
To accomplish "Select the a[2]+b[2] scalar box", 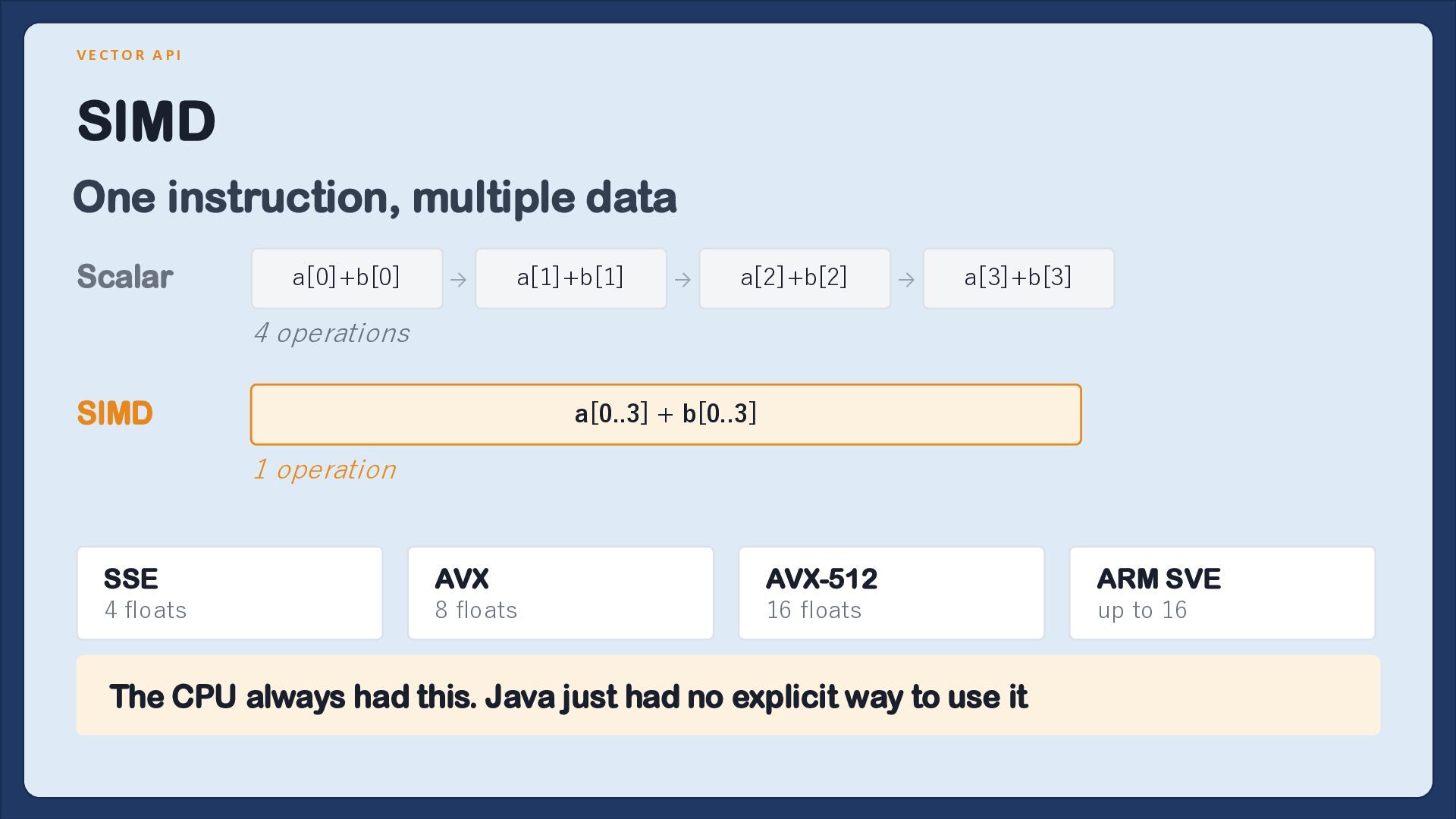I will pyautogui.click(x=795, y=278).
